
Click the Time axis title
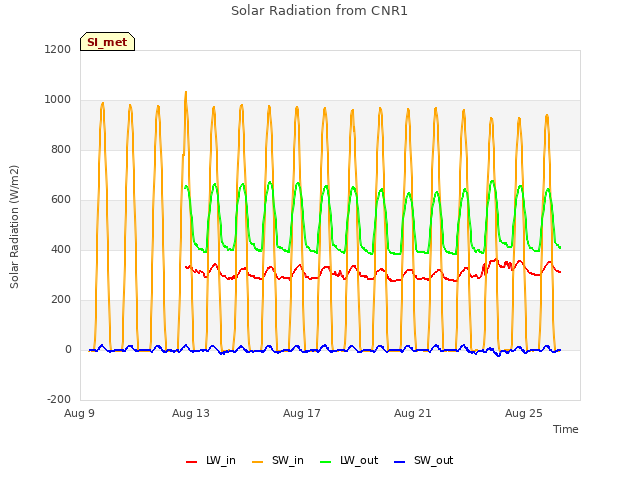point(566,429)
